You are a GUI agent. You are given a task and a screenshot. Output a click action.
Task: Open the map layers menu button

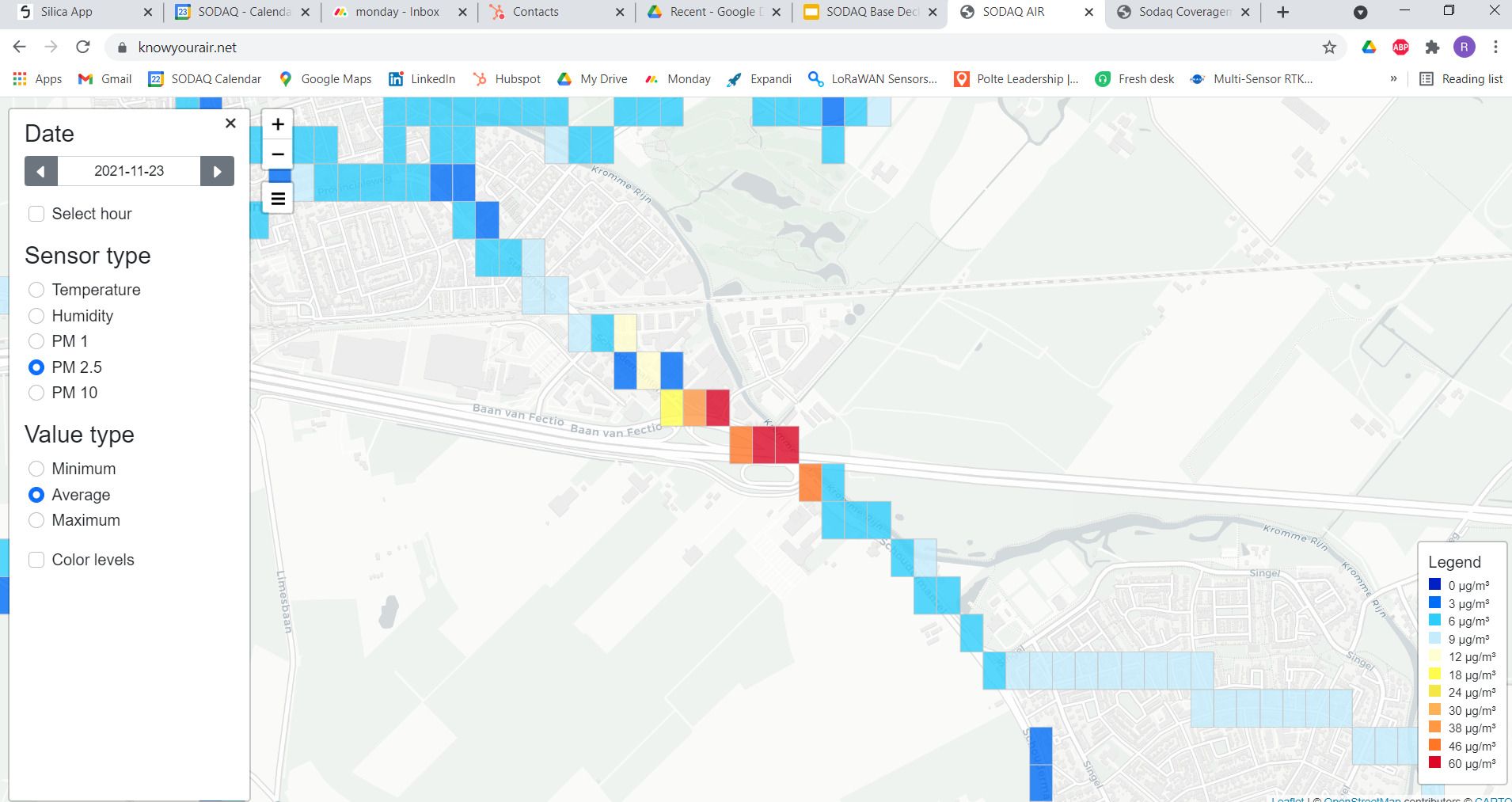click(x=278, y=198)
